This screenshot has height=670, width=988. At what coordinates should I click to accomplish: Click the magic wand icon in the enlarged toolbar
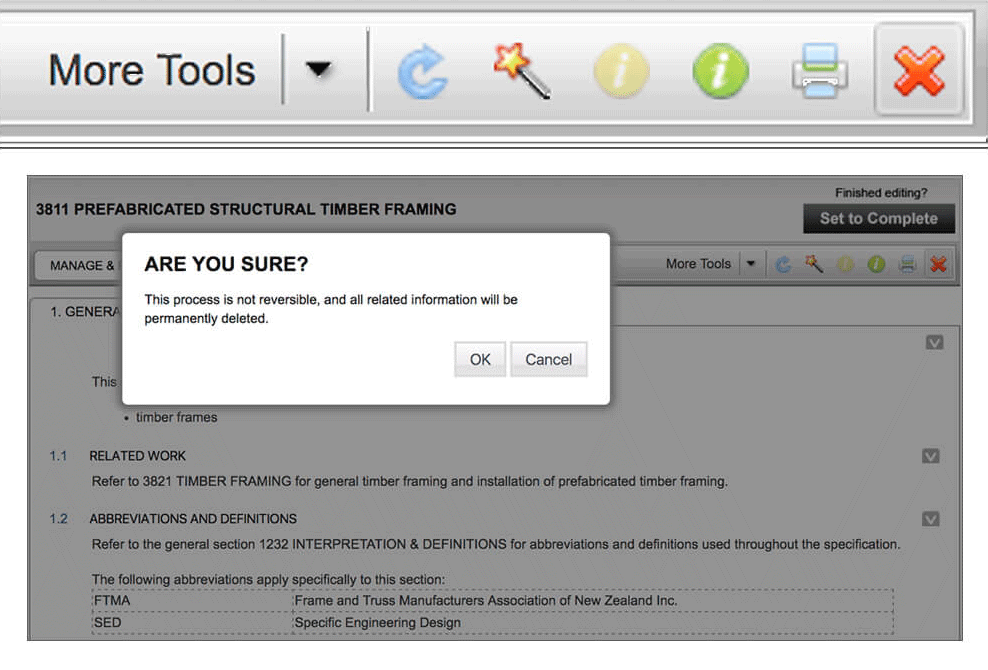coord(521,71)
